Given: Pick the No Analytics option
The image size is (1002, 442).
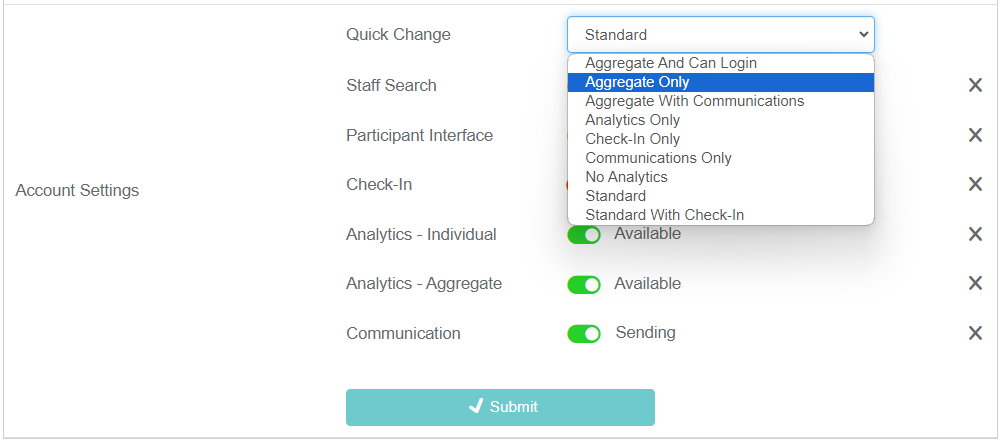Looking at the screenshot, I should click(626, 177).
